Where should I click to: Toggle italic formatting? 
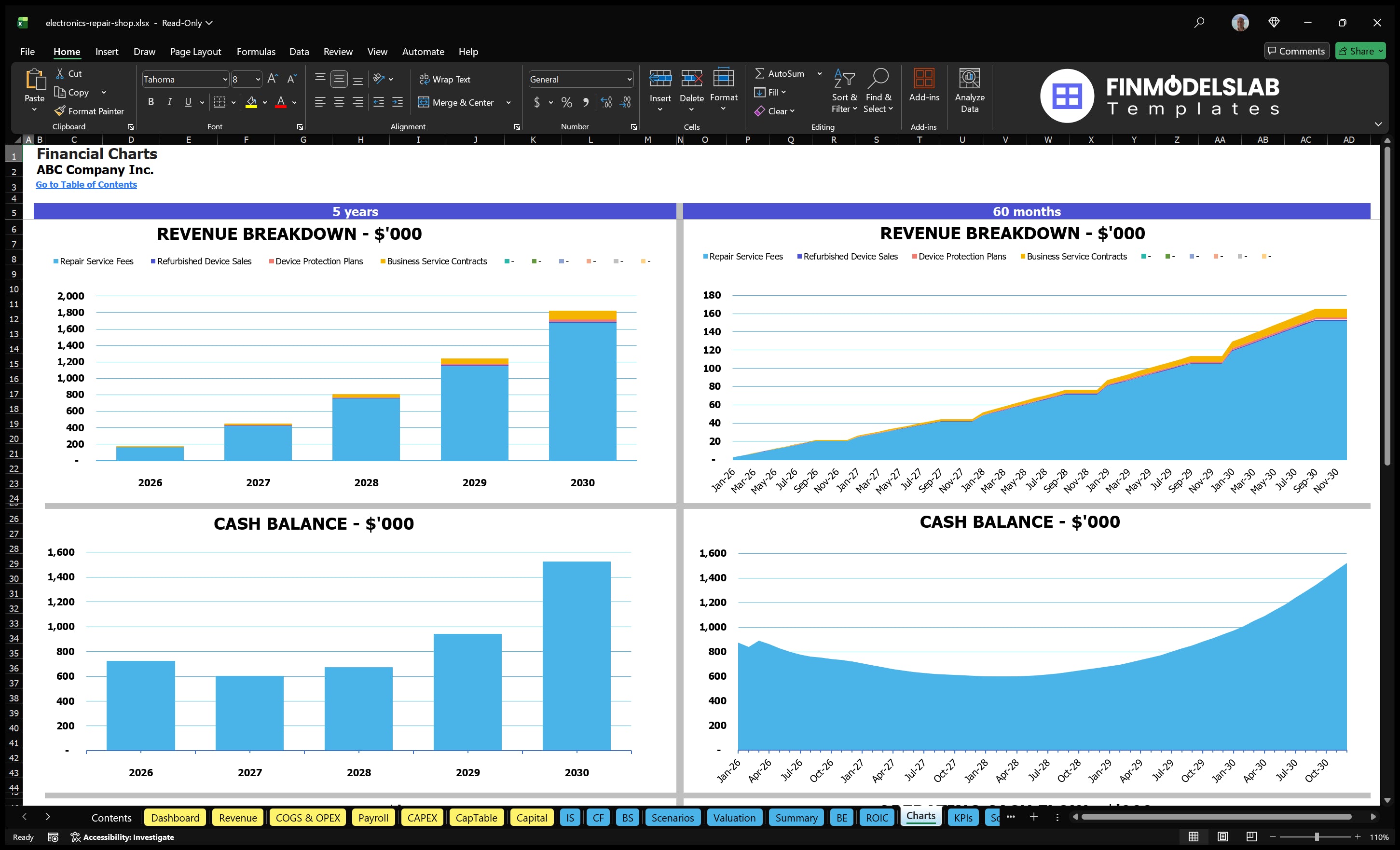coord(169,102)
